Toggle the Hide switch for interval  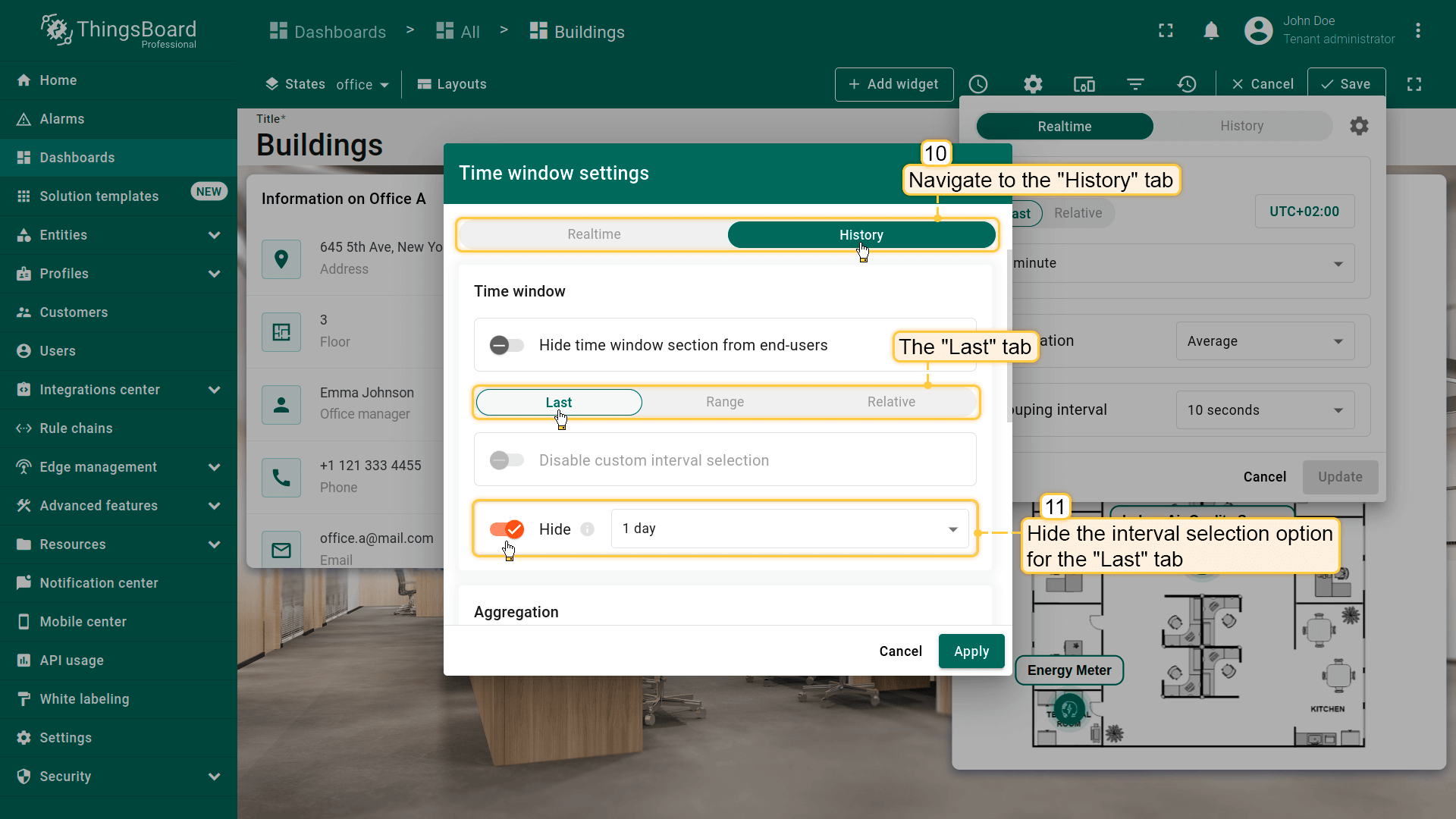tap(507, 529)
